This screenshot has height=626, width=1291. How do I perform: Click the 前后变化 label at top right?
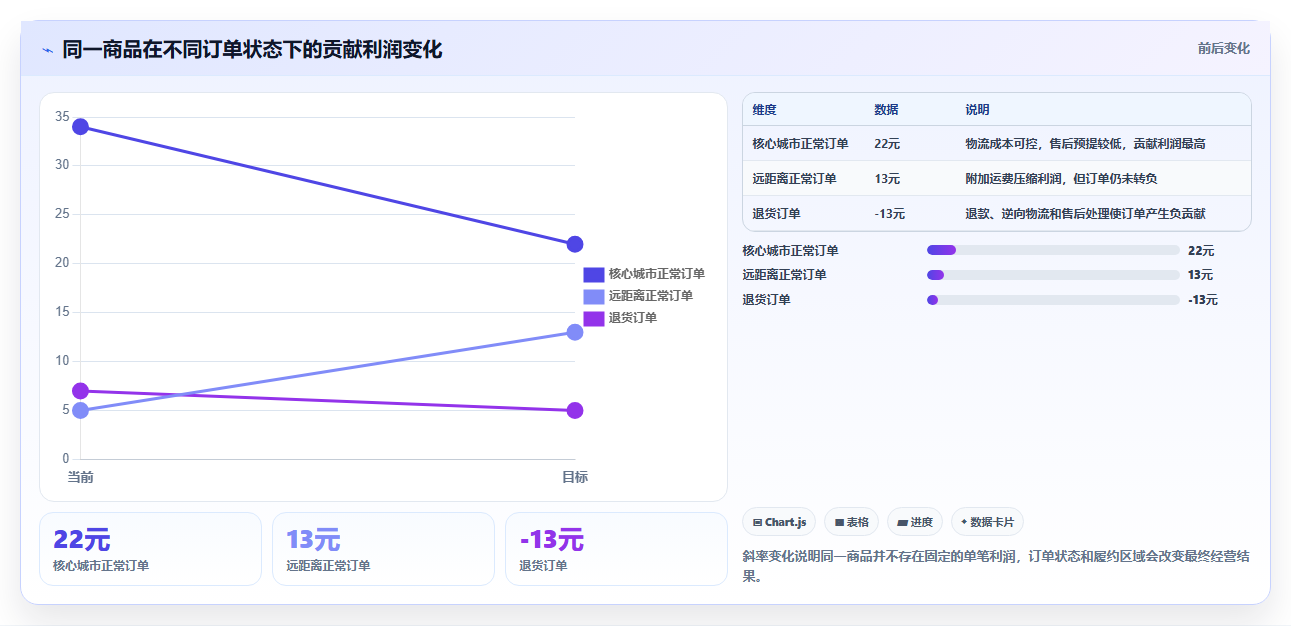(x=1223, y=48)
